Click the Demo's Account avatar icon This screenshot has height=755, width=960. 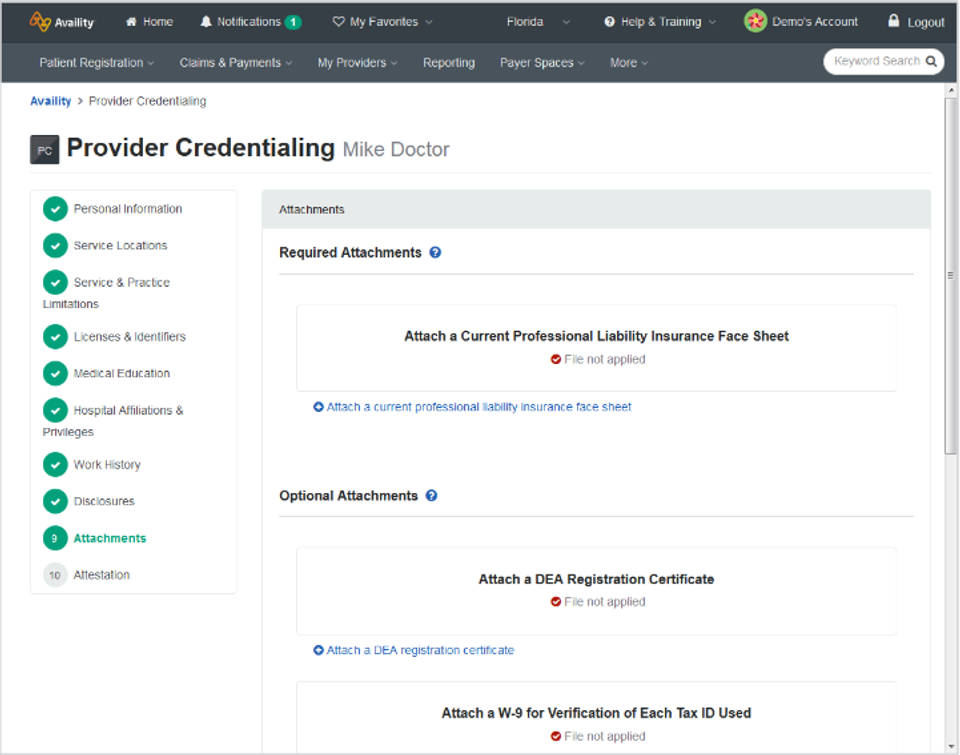(755, 21)
